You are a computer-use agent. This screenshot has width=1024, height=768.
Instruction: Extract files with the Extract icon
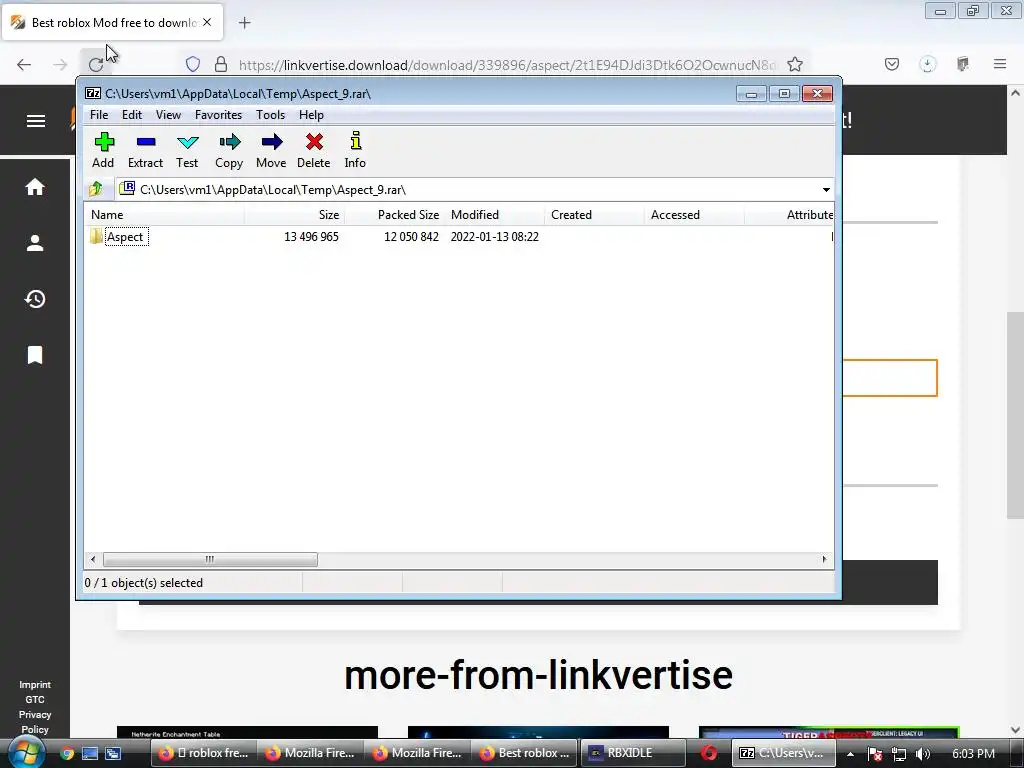point(145,150)
